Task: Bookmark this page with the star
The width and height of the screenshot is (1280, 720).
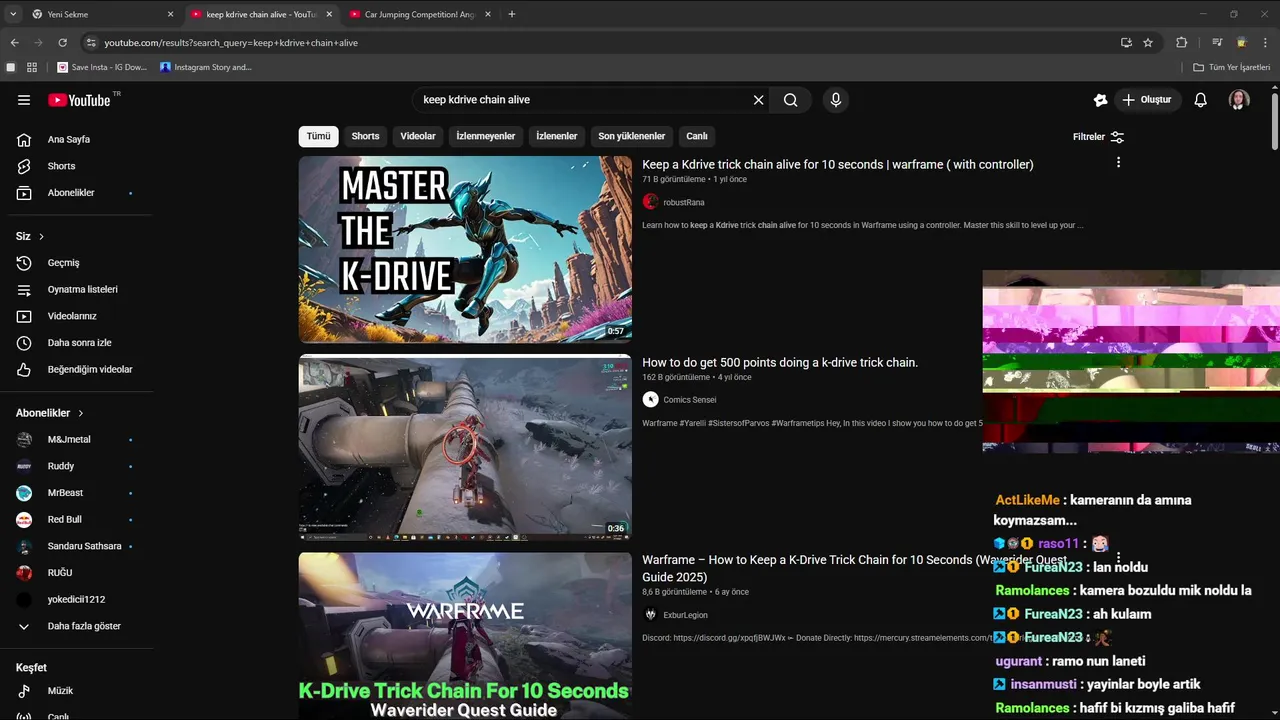Action: [1148, 43]
